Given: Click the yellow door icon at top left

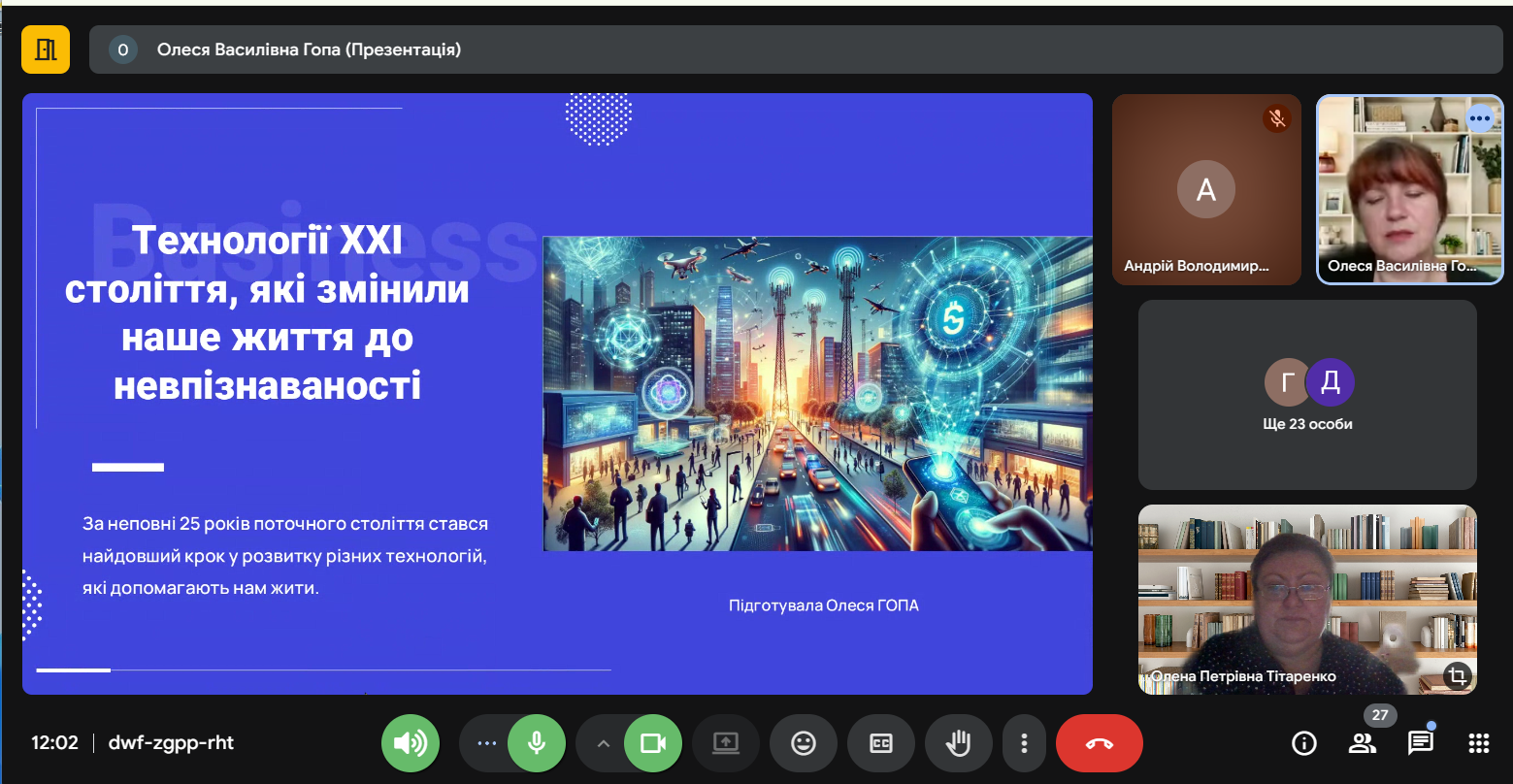Looking at the screenshot, I should [46, 49].
